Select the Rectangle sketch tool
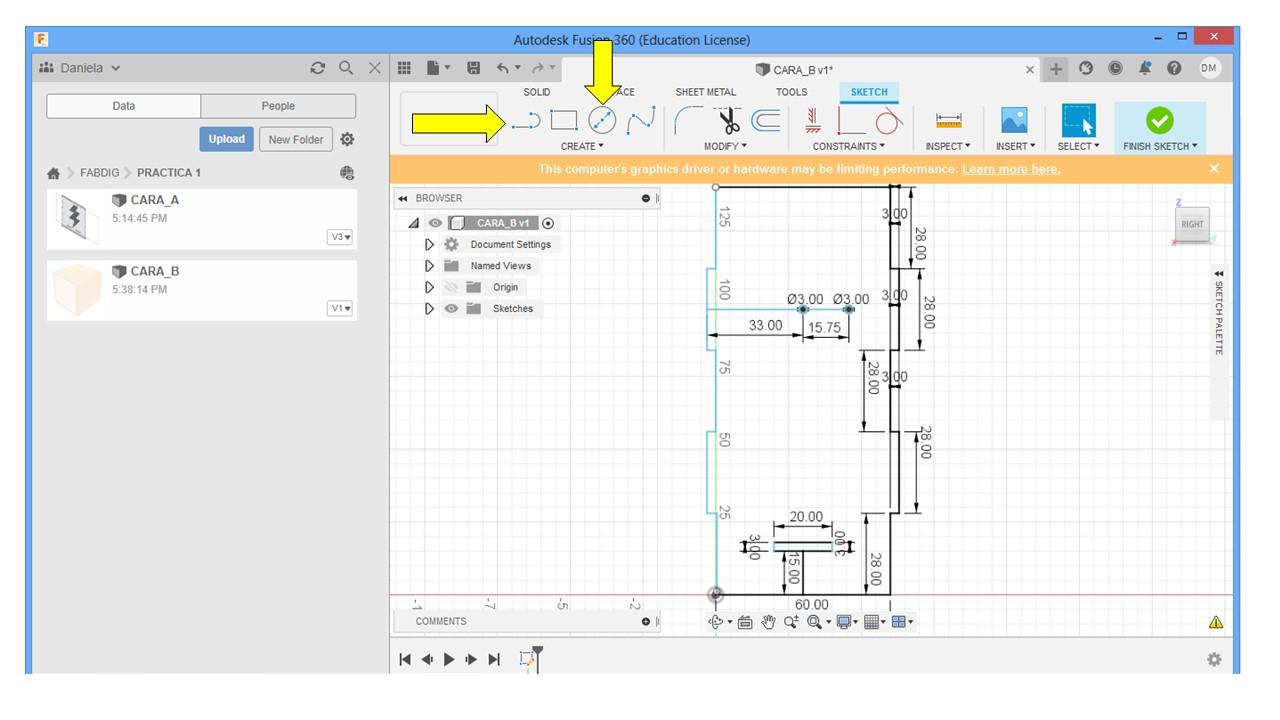 564,120
